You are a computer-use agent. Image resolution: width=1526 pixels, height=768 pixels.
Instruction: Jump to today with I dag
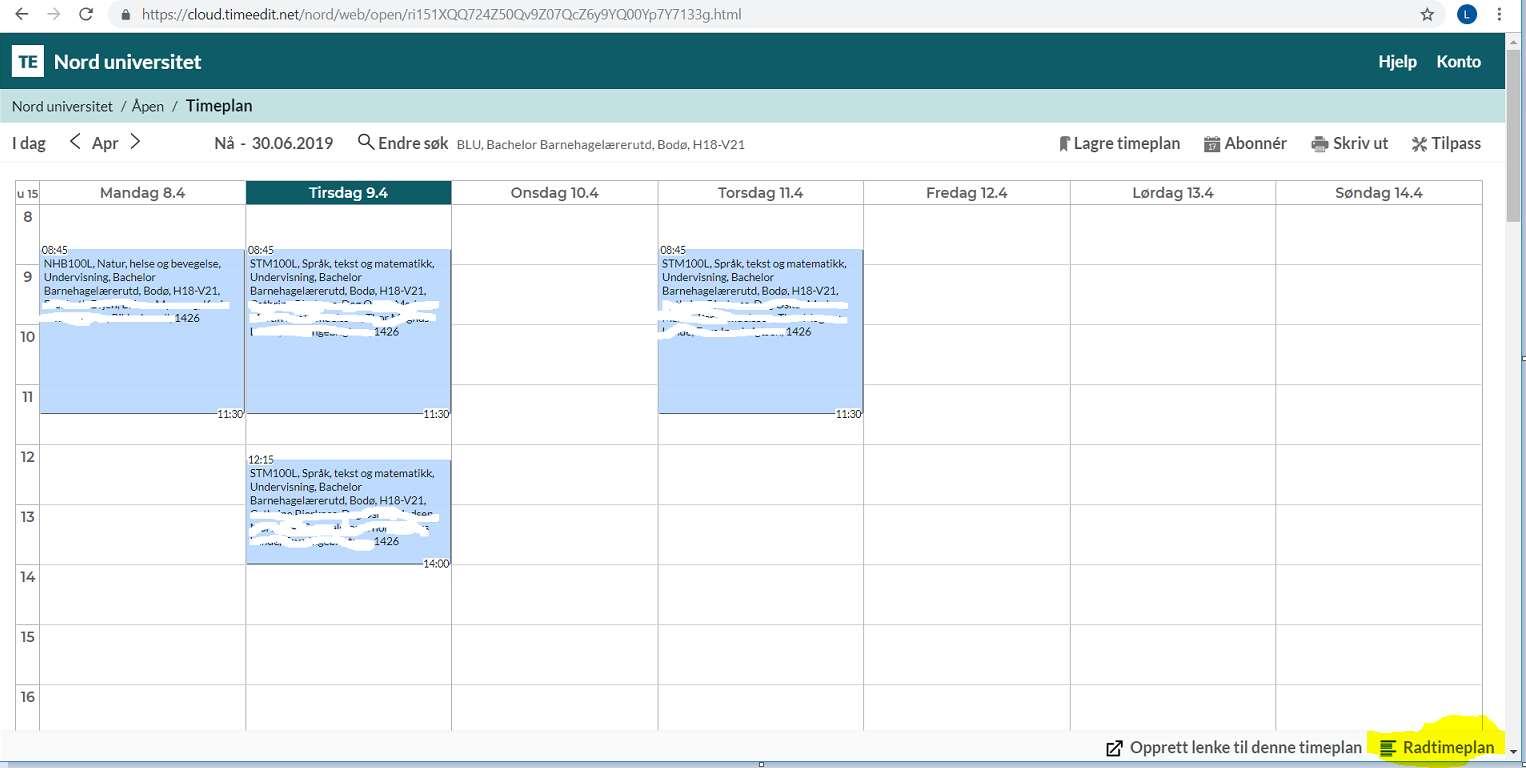29,143
